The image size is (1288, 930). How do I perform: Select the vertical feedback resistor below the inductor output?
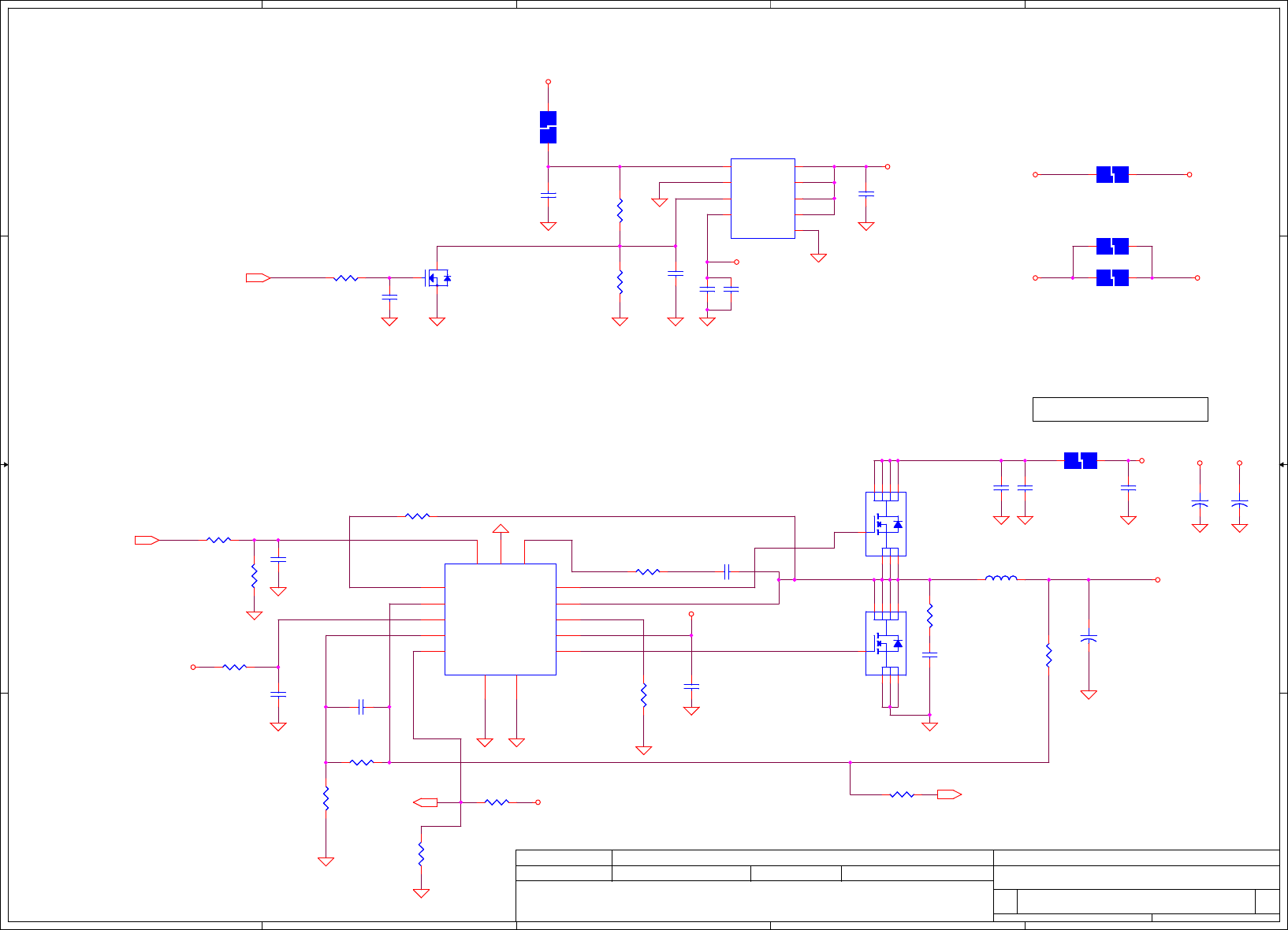(x=1048, y=655)
